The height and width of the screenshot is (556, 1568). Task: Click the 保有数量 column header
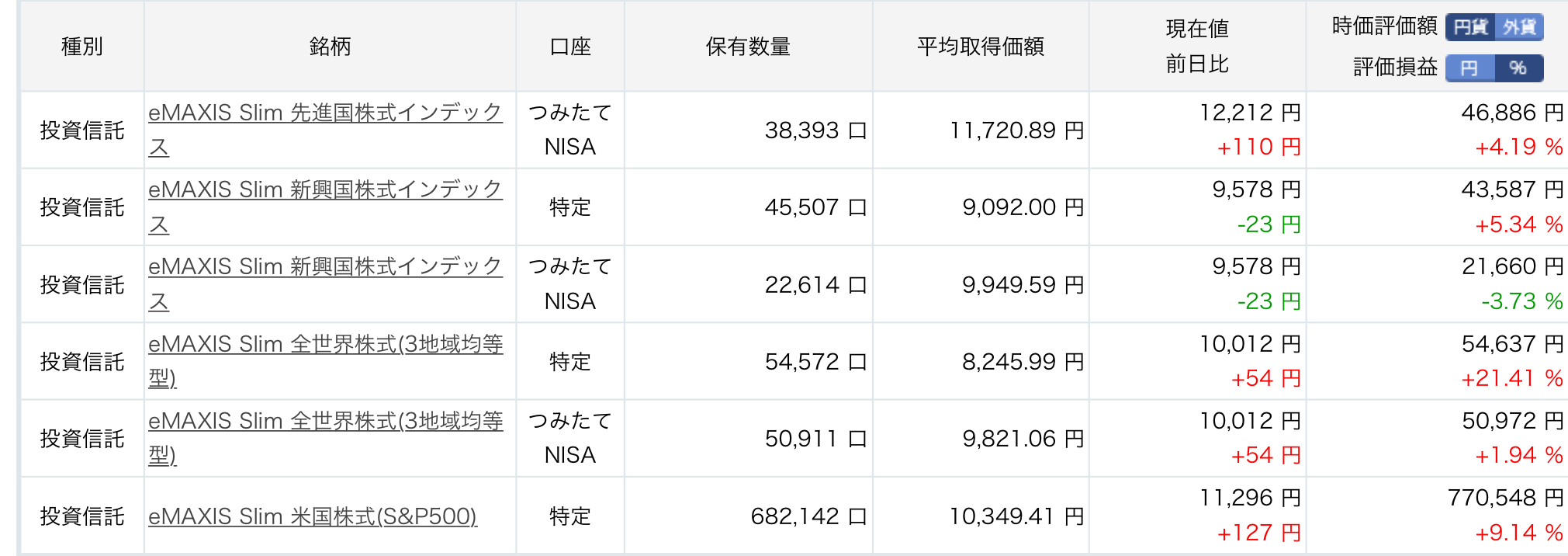749,47
